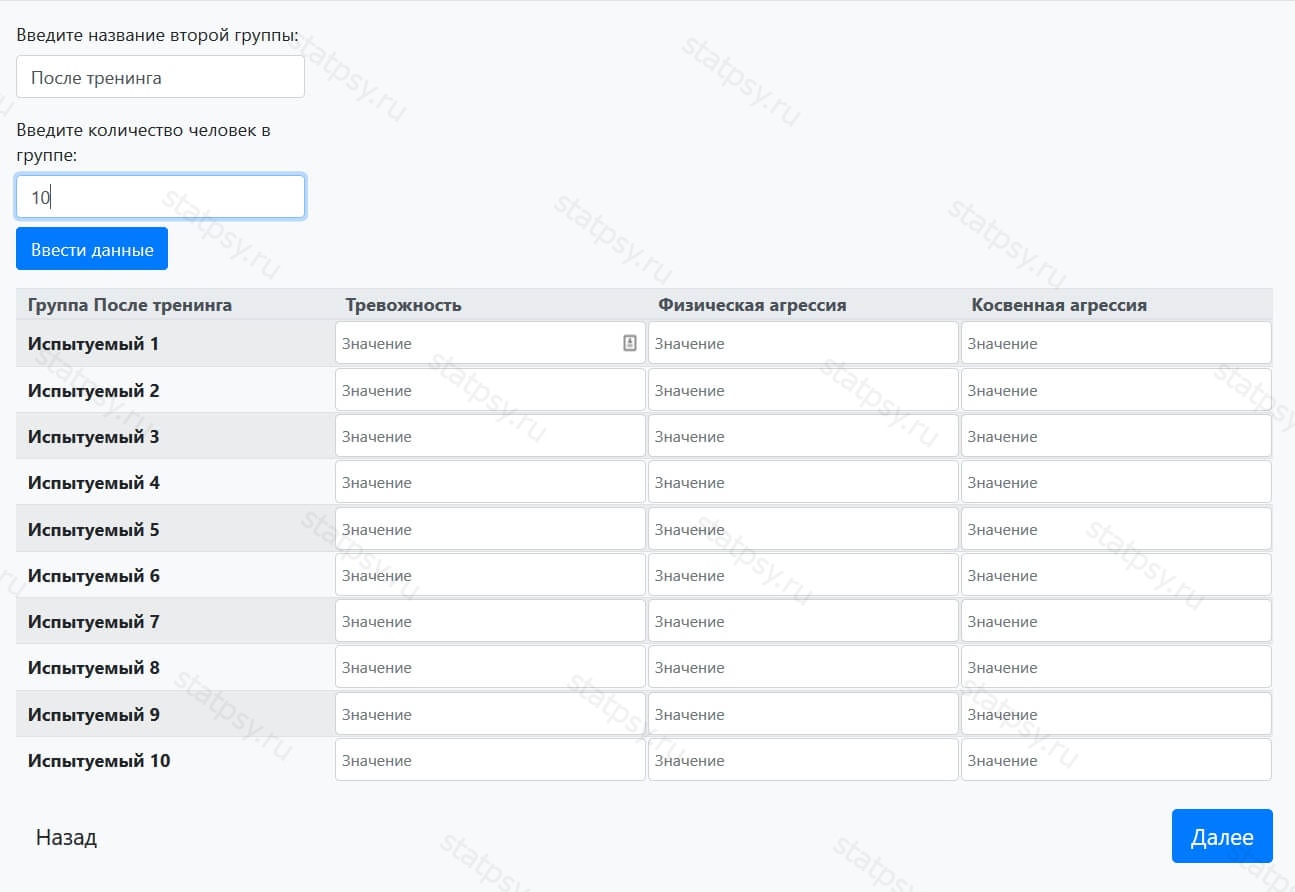
Task: Activate Физическая агрессия input for Испытуемый 3
Action: 803,436
